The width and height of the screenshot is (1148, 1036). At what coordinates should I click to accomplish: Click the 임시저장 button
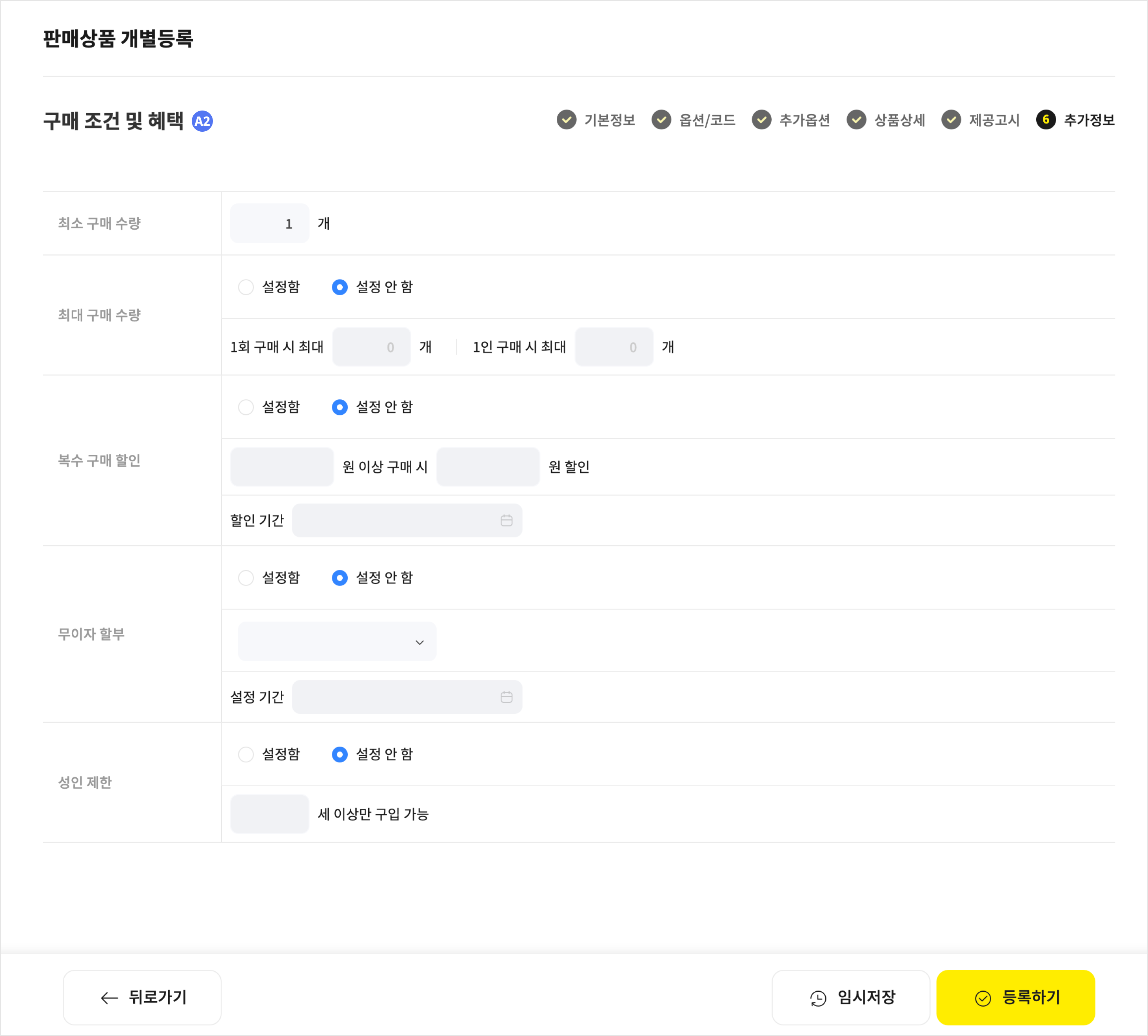coord(850,997)
